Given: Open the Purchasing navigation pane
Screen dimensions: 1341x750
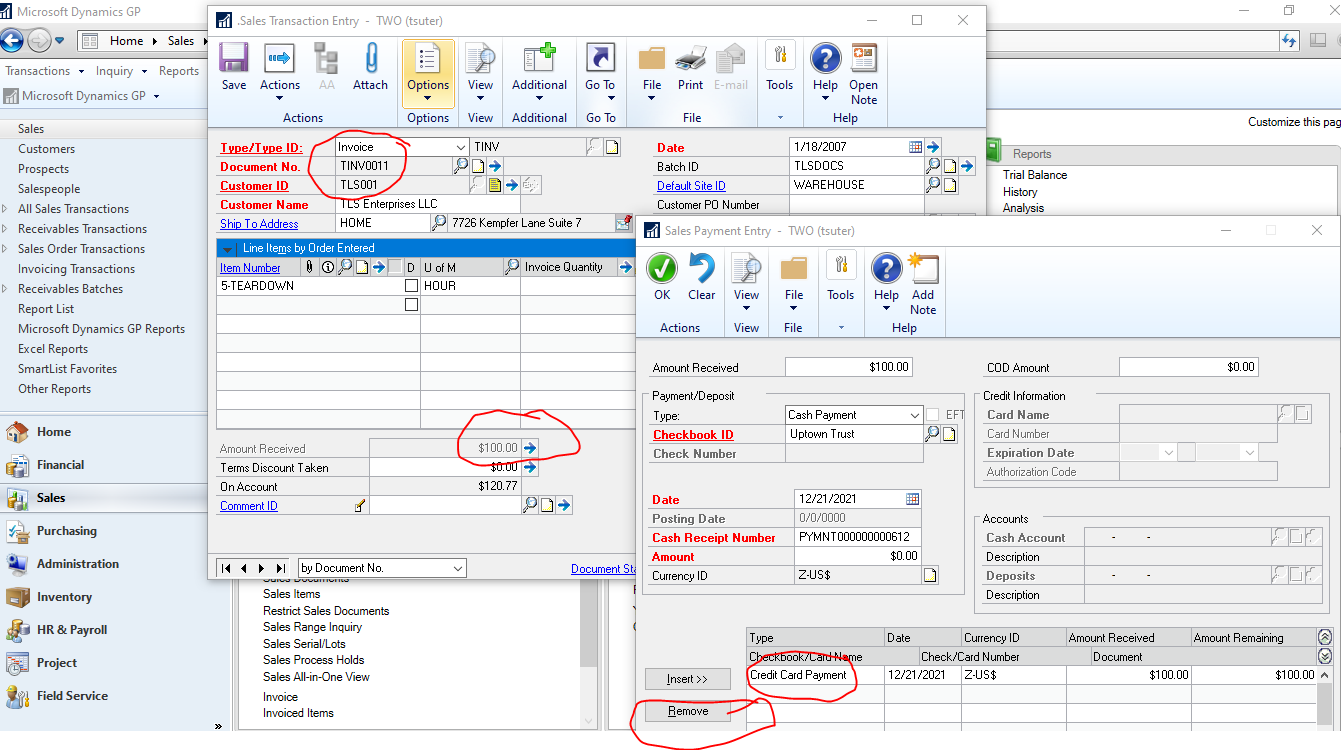Looking at the screenshot, I should 104,530.
